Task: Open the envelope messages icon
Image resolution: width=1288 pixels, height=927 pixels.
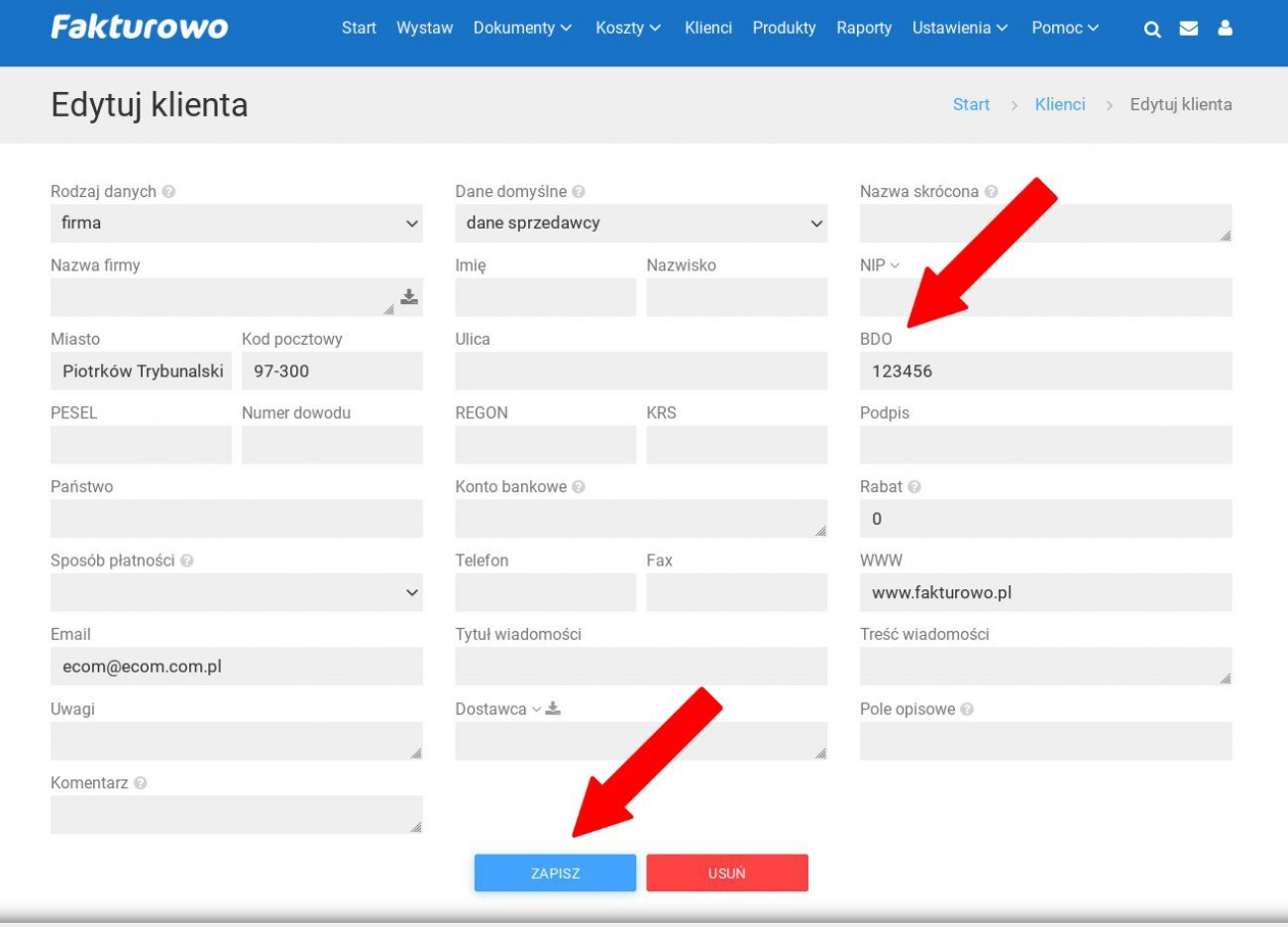Action: pos(1189,29)
